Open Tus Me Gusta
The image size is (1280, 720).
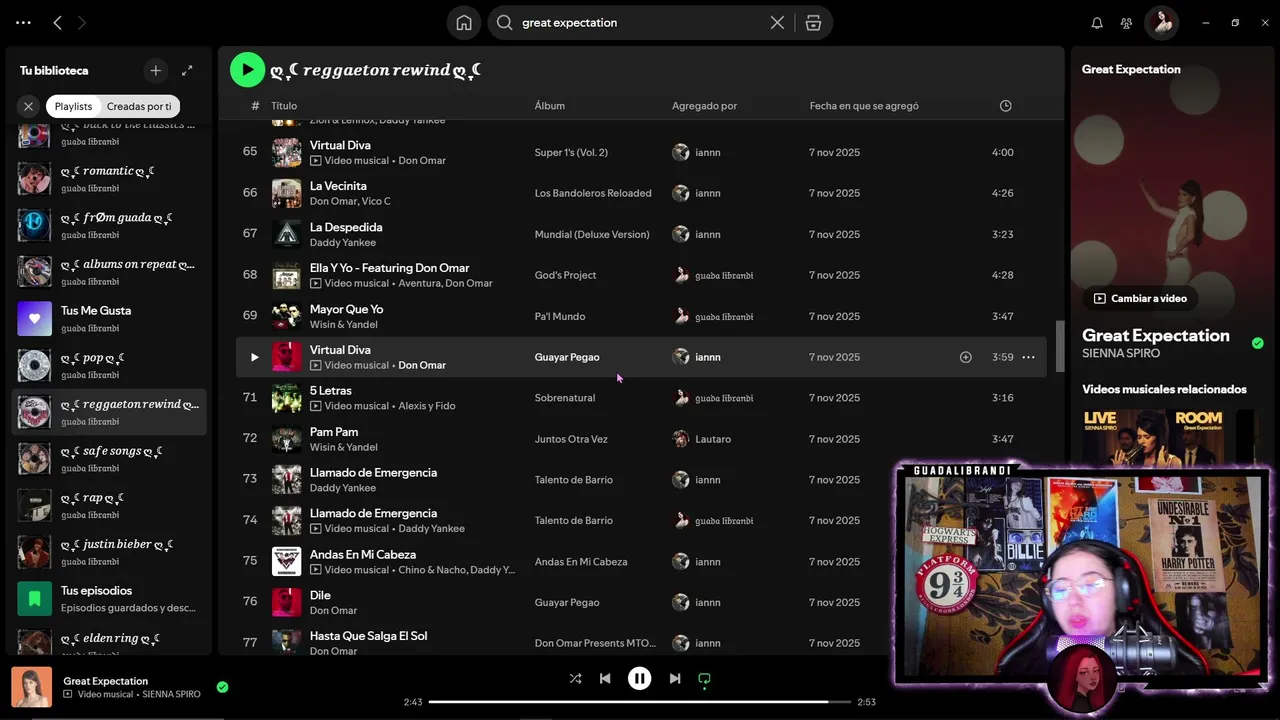click(109, 318)
